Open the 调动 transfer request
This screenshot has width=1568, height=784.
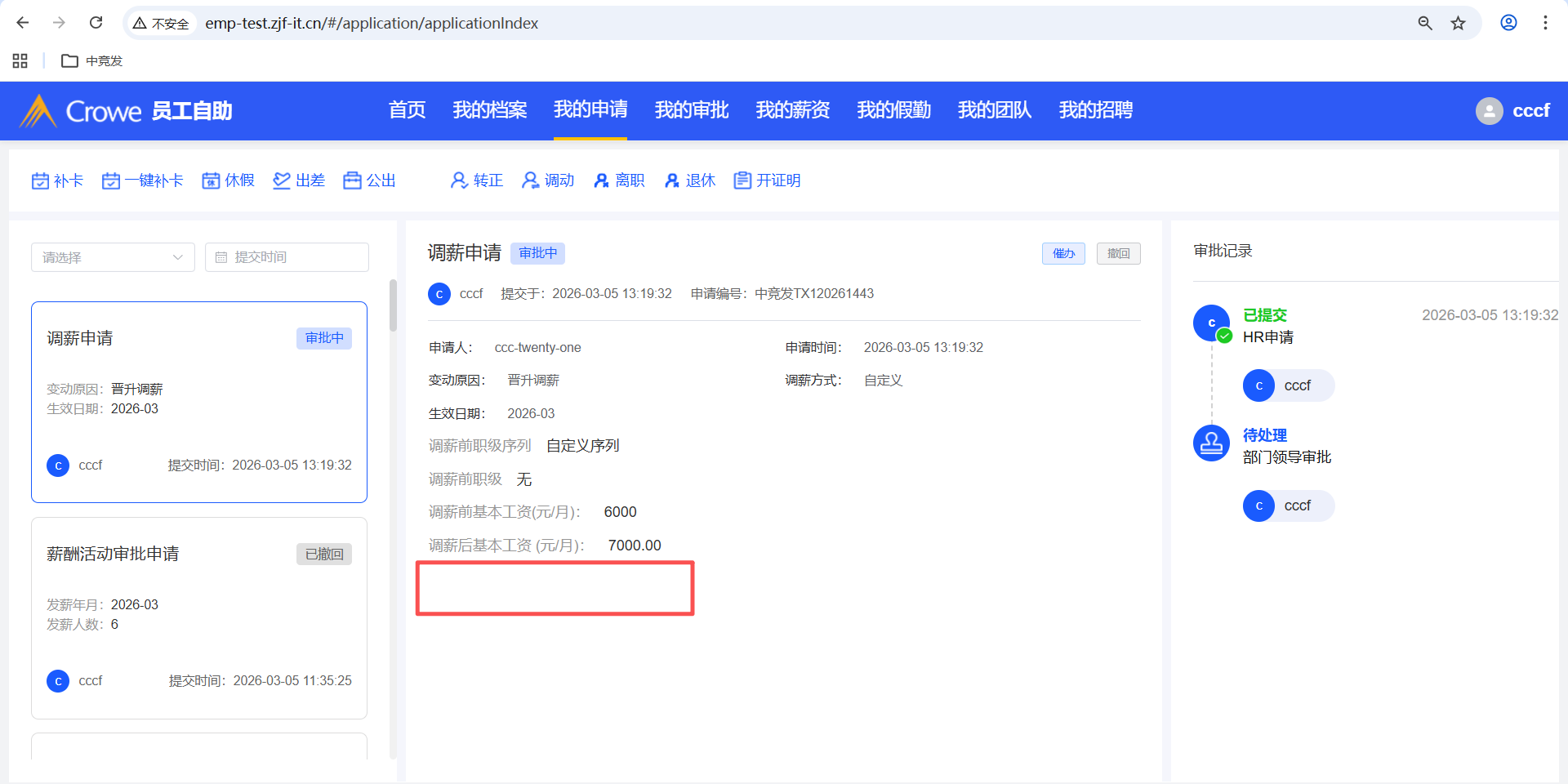[548, 180]
